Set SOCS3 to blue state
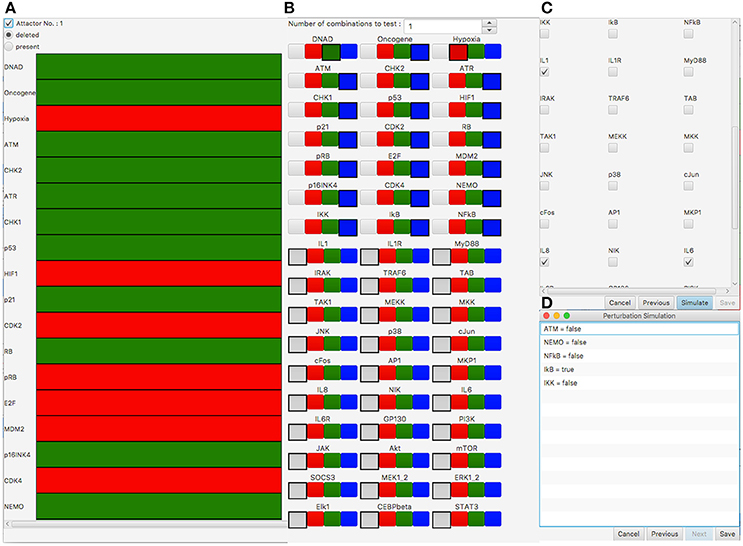 click(x=349, y=490)
